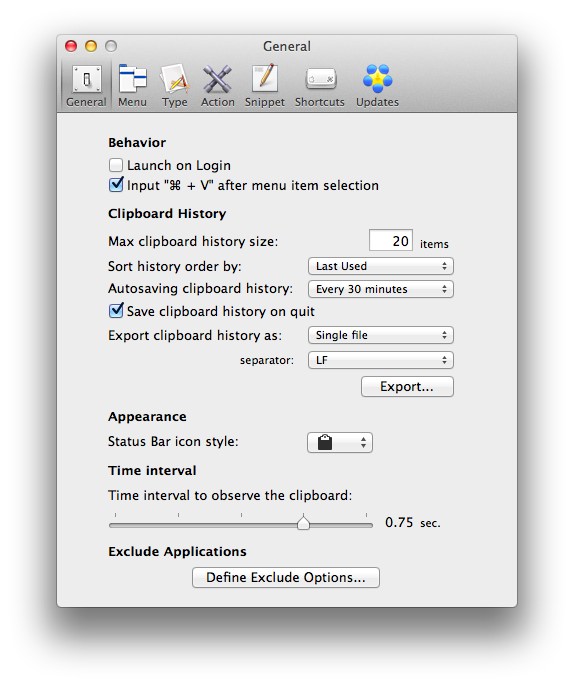This screenshot has width=574, height=686.
Task: Open the separator dropdown showing LF
Action: pos(381,360)
